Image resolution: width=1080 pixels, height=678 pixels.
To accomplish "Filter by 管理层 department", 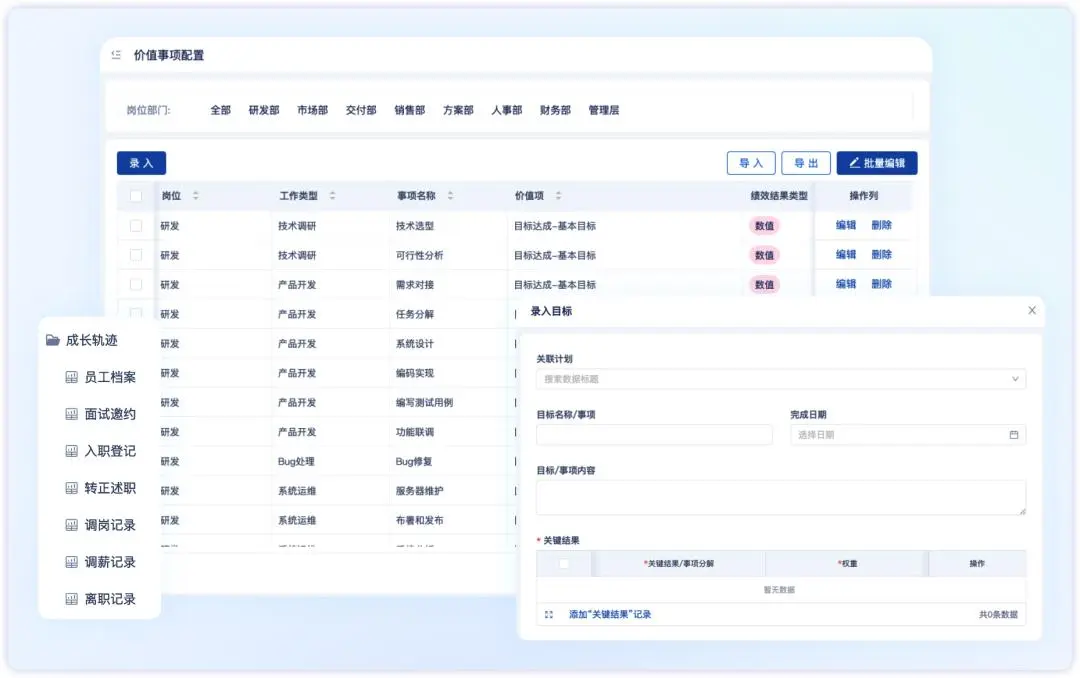I will (x=603, y=110).
